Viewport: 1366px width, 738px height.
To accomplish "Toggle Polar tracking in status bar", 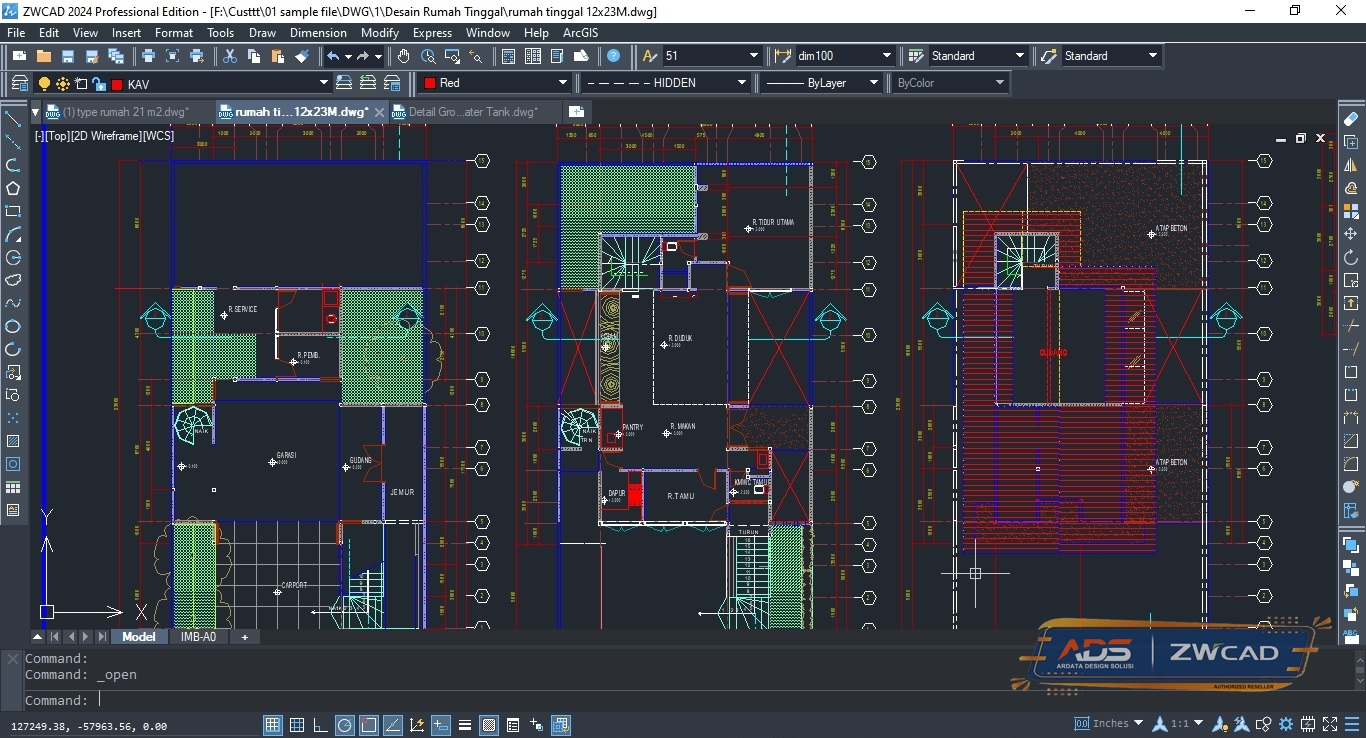I will point(345,725).
